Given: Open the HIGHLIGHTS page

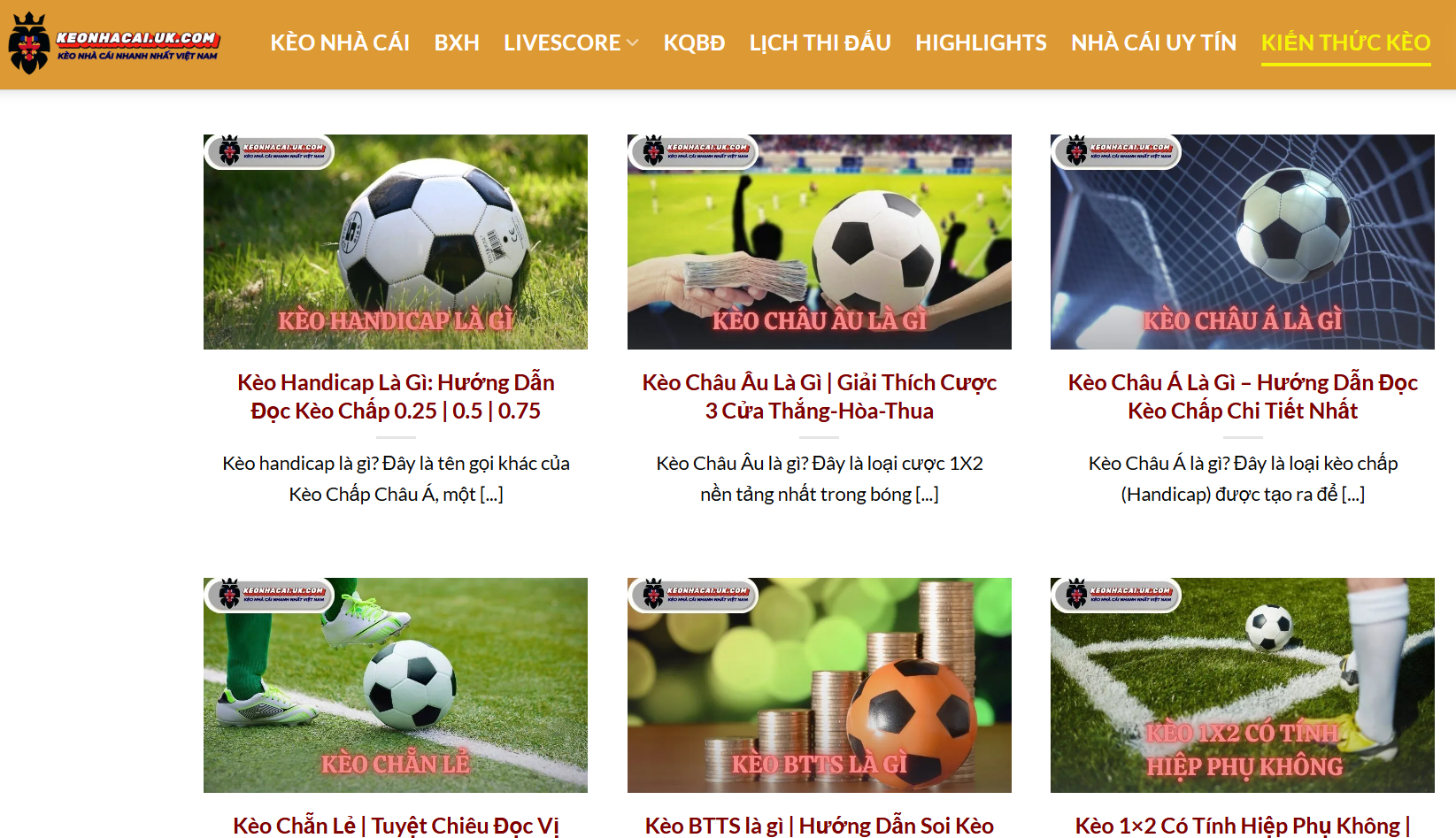Looking at the screenshot, I should click(981, 42).
